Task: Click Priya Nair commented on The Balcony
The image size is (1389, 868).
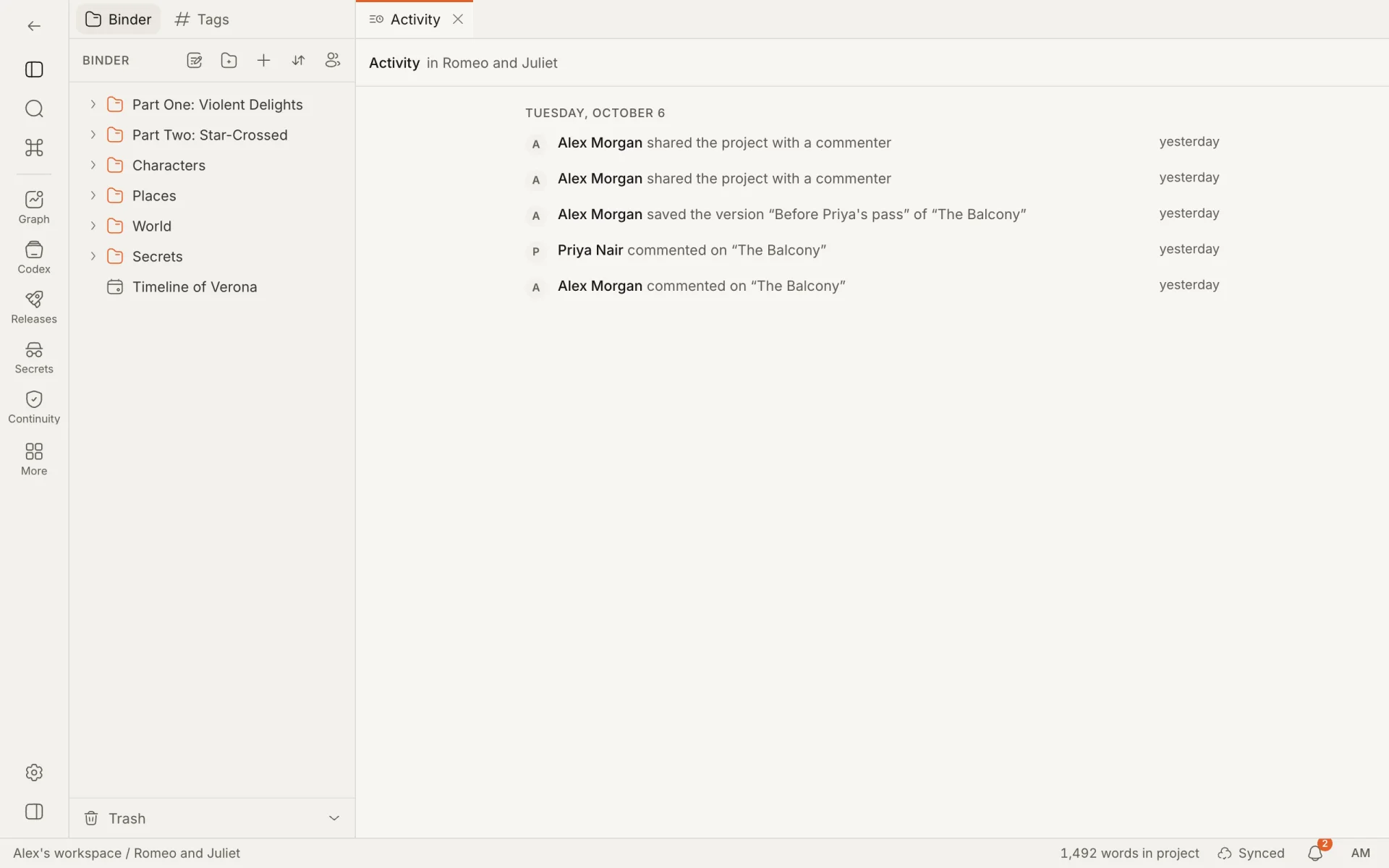Action: pyautogui.click(x=873, y=250)
